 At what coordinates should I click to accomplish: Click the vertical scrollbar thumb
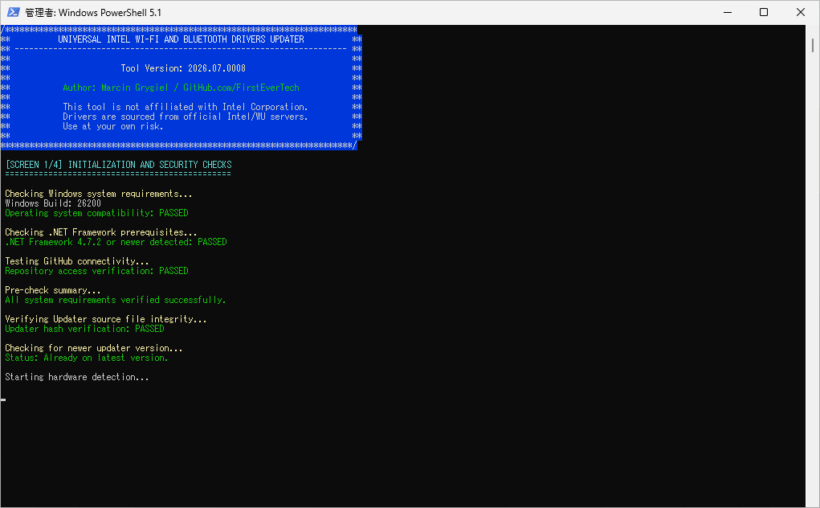(x=812, y=45)
